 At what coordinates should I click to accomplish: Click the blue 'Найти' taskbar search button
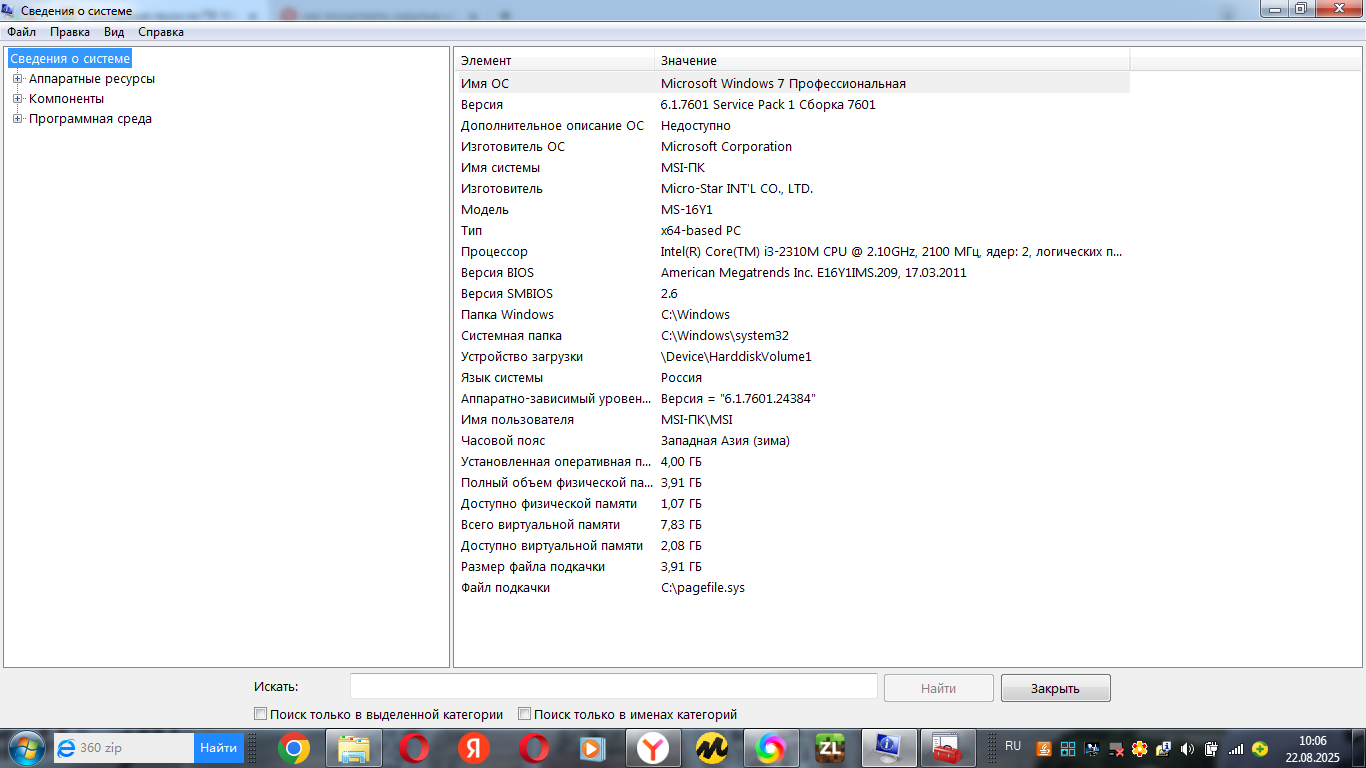[218, 748]
